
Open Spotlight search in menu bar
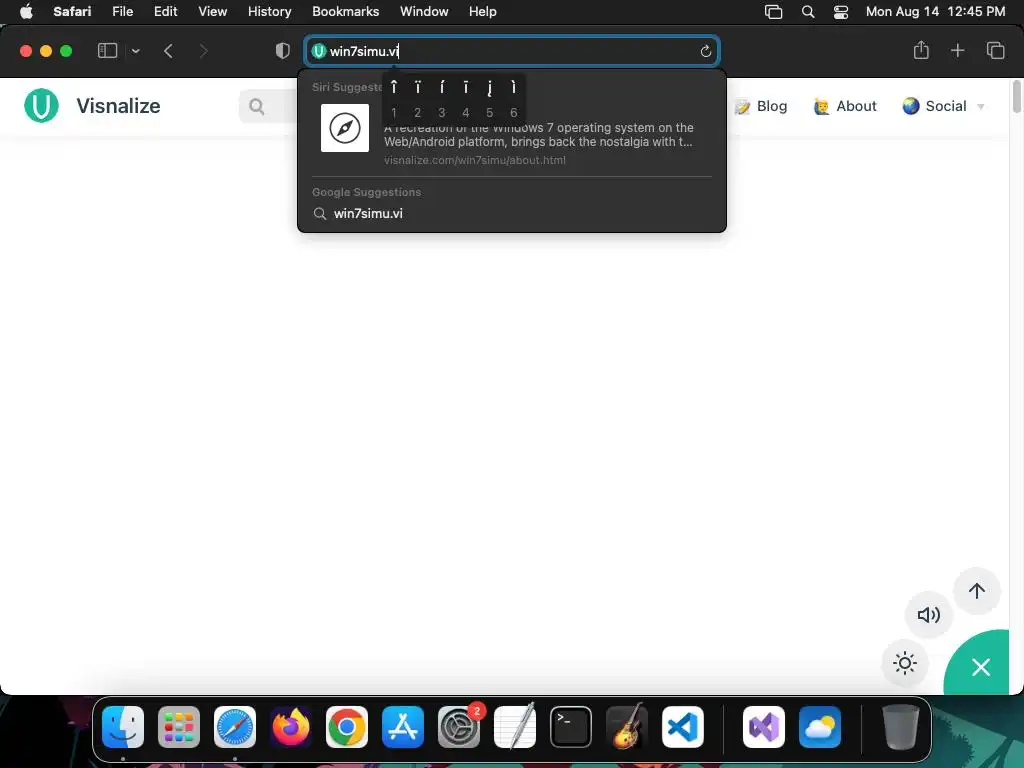808,12
